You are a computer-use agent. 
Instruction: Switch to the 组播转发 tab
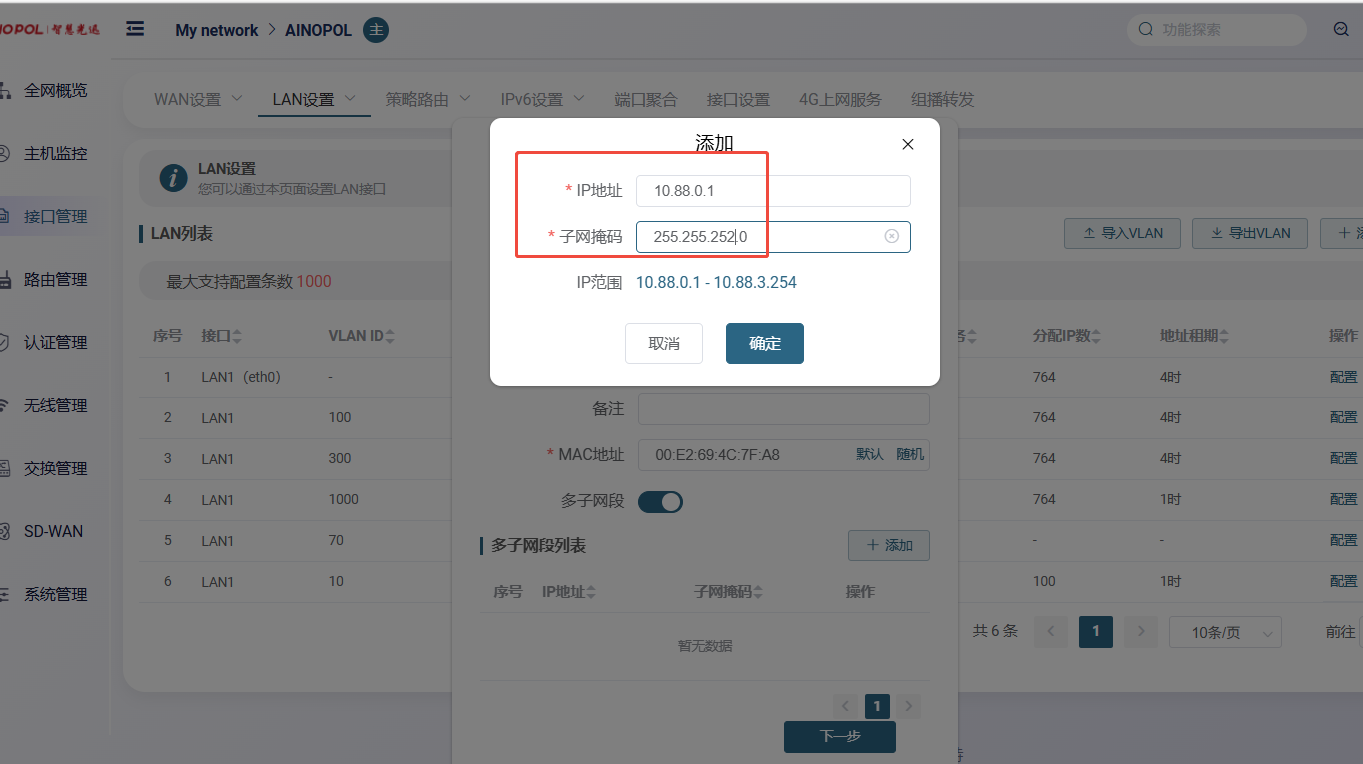click(x=942, y=100)
